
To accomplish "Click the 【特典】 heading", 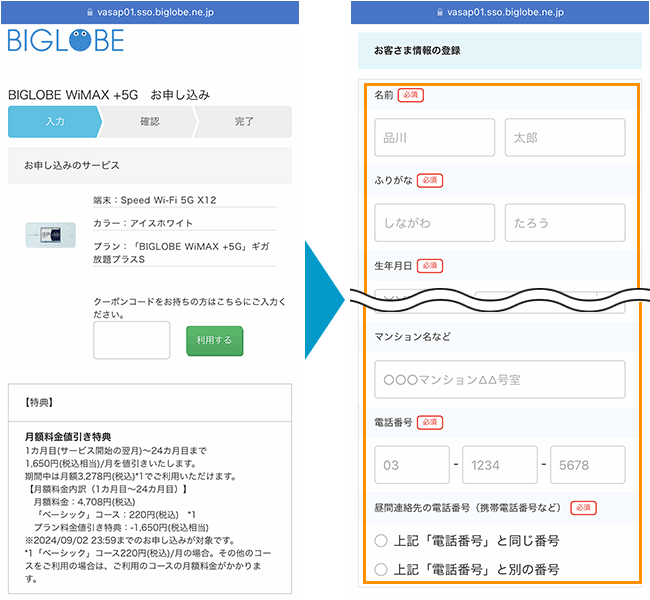I will (x=39, y=402).
